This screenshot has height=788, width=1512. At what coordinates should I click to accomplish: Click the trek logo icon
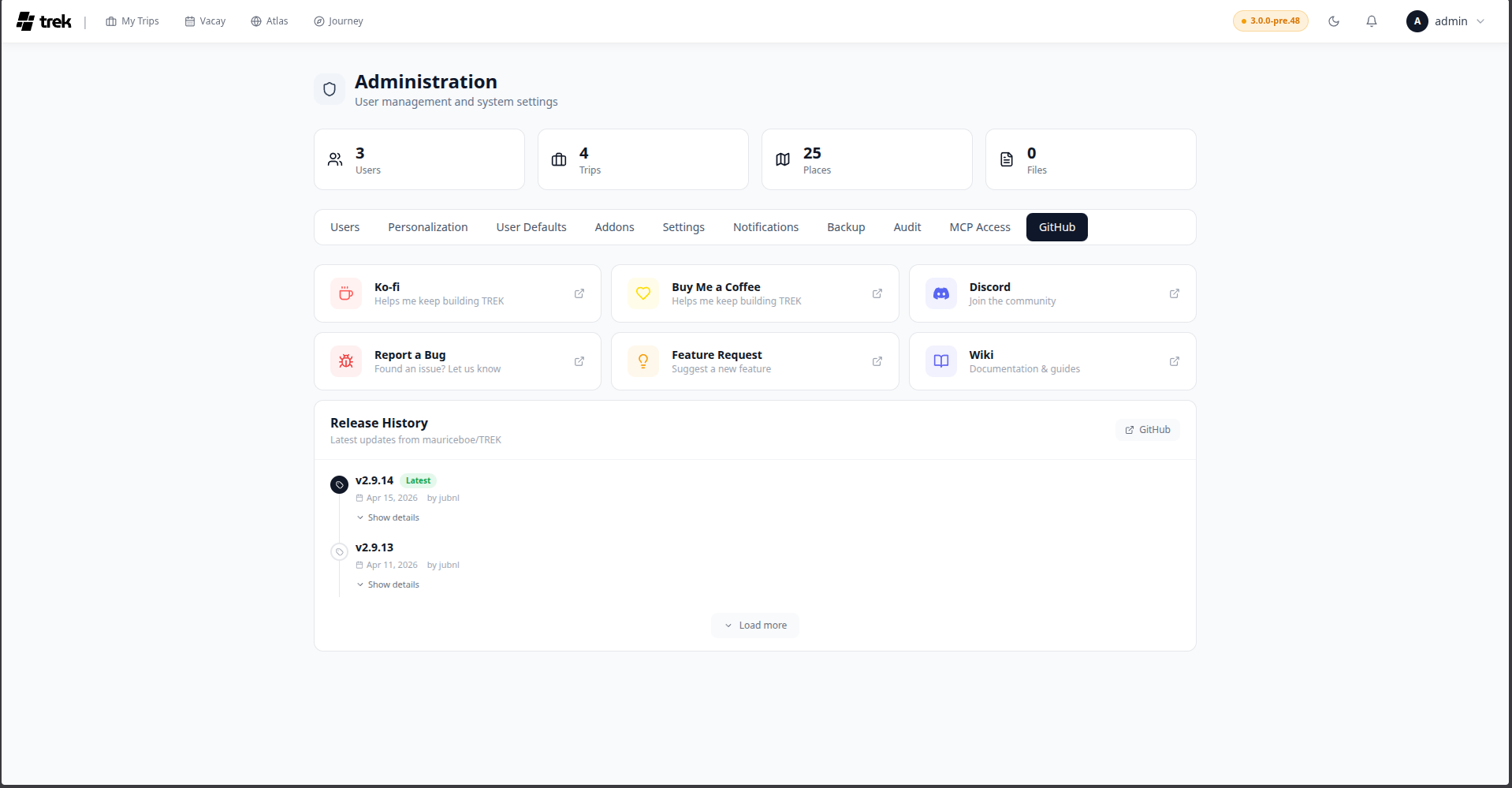click(x=25, y=21)
